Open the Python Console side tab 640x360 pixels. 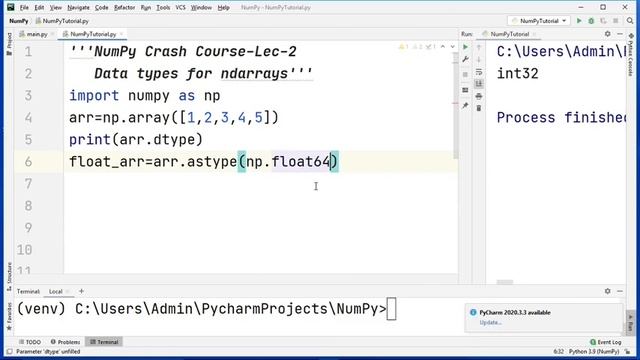point(631,56)
